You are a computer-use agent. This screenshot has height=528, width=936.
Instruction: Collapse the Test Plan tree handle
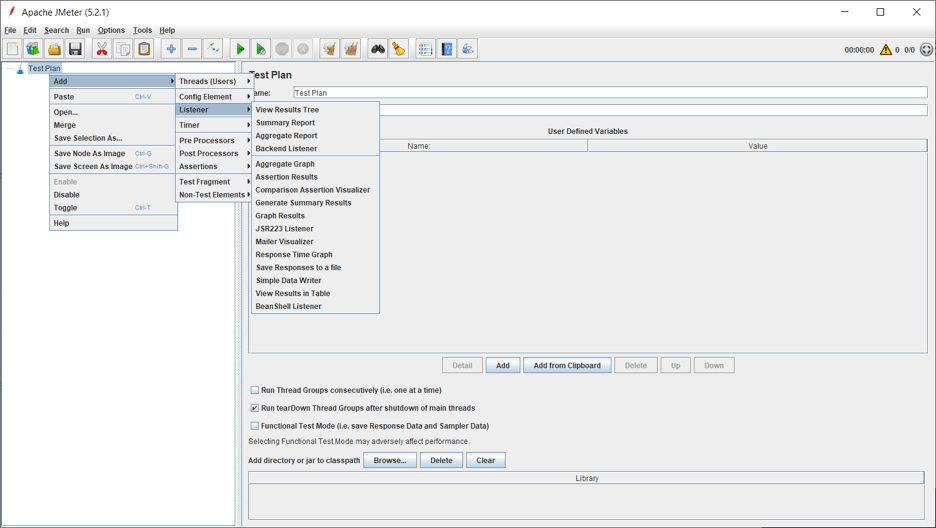pos(9,69)
